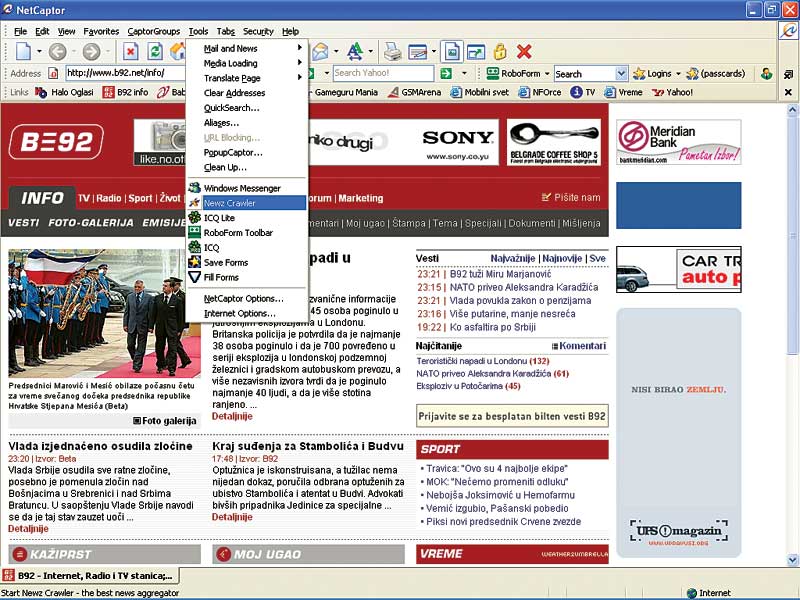Select the highlighted Newz Crawler item
Image resolution: width=800 pixels, height=600 pixels.
[247, 203]
